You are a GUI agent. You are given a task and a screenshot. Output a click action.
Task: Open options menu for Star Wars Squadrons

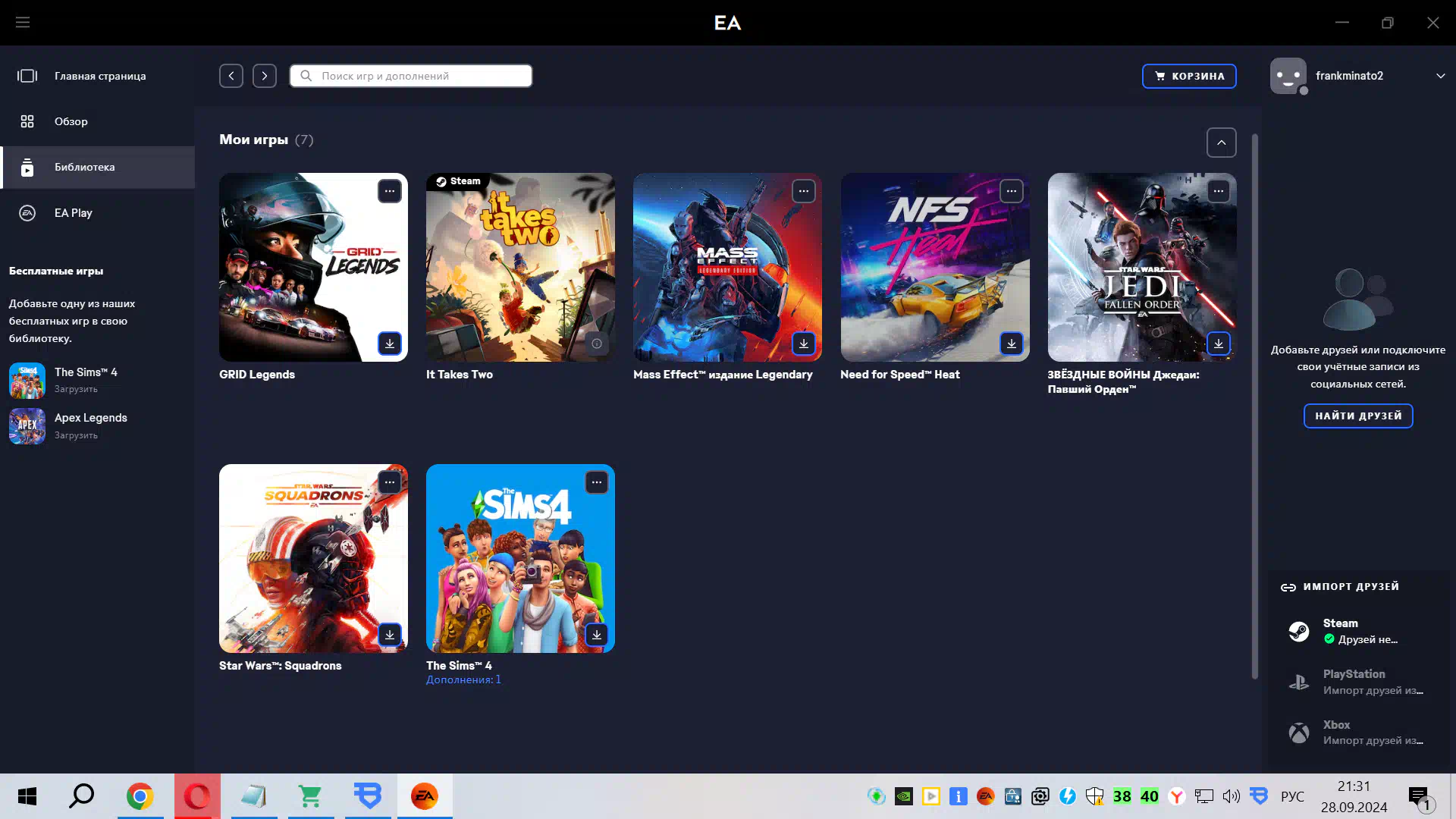click(x=390, y=482)
